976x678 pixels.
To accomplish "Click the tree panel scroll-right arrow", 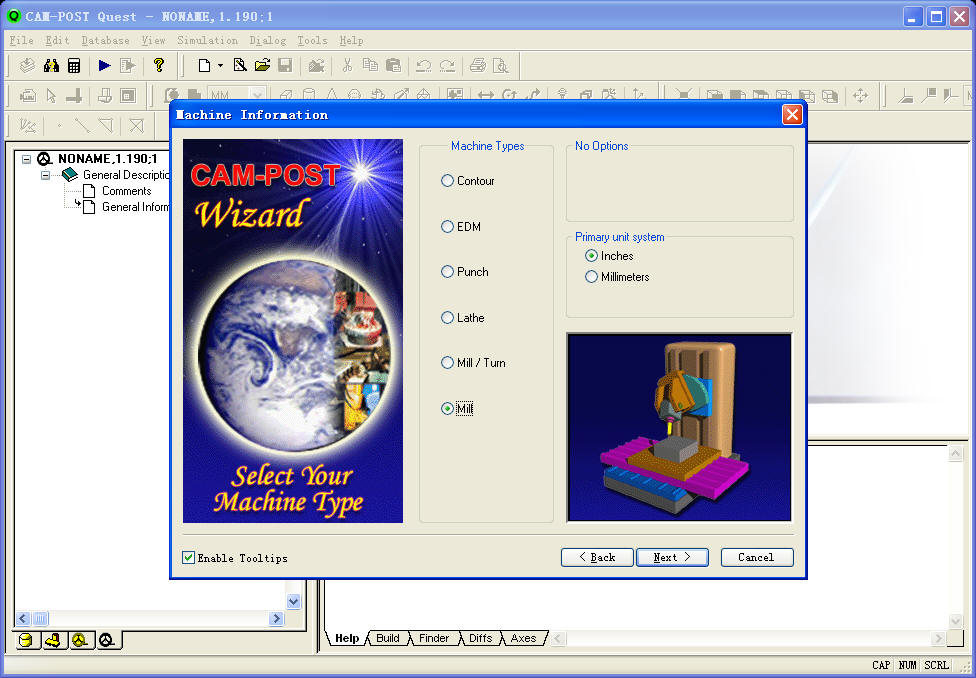I will (x=276, y=619).
